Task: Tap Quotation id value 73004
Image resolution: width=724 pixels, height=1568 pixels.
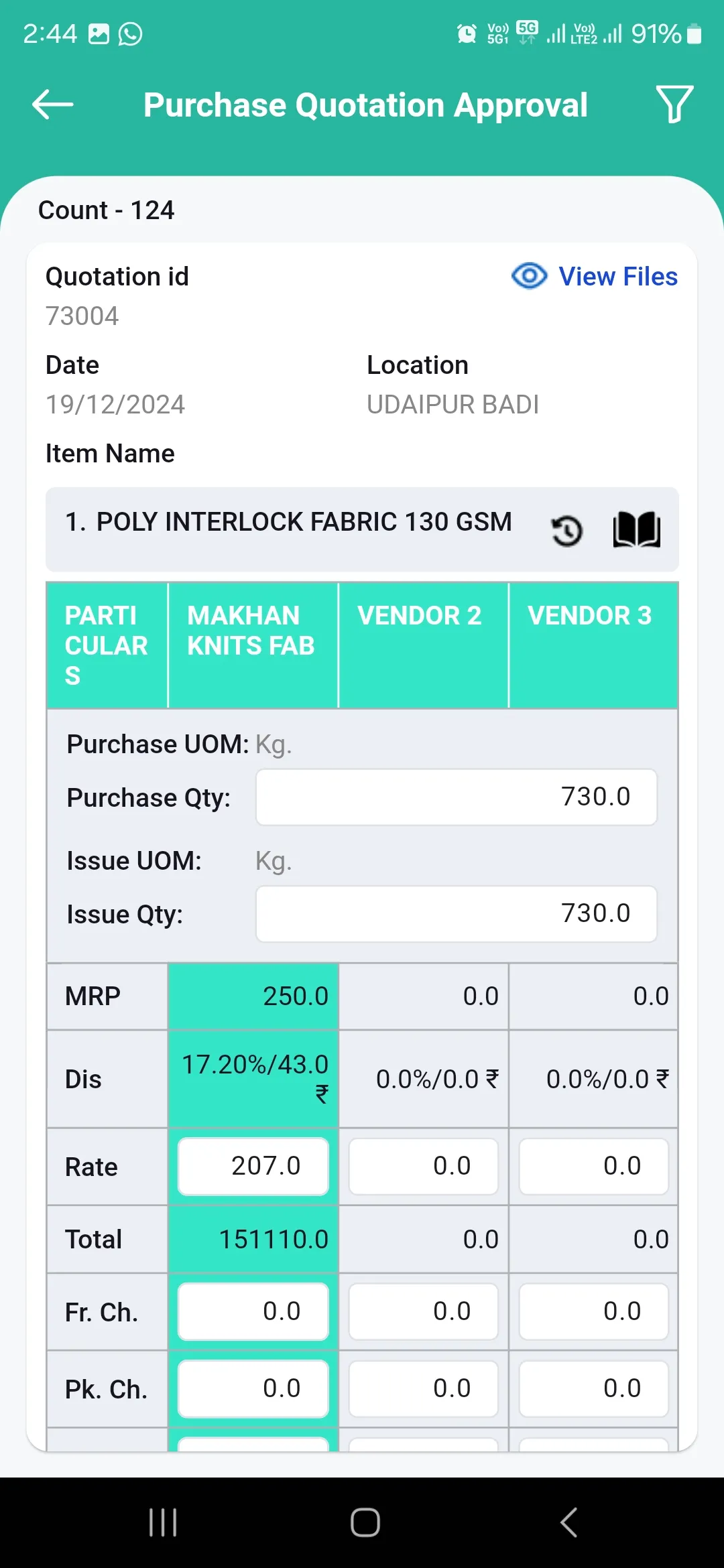Action: coord(82,316)
